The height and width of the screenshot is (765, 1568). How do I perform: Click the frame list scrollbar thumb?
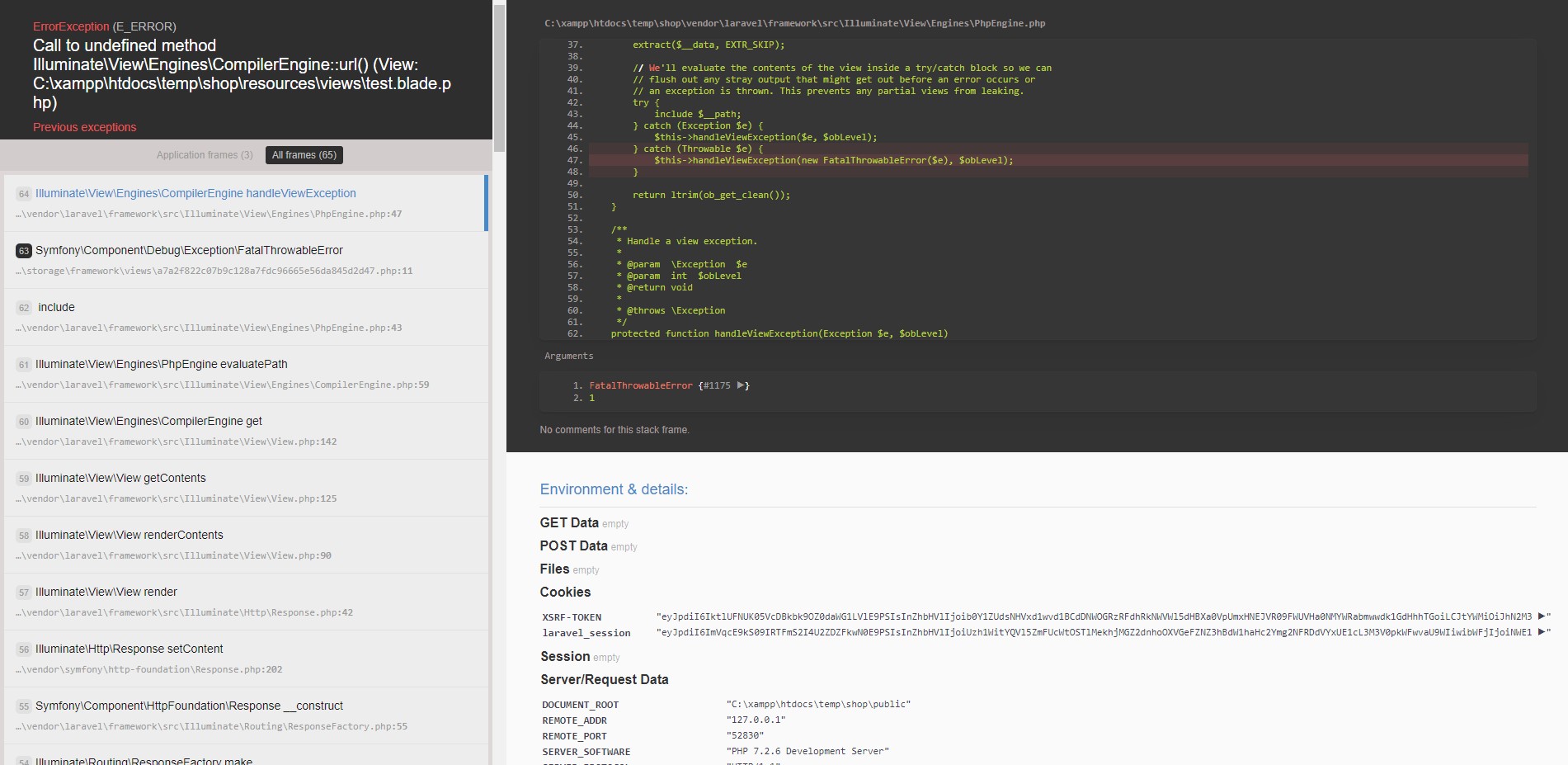499,77
